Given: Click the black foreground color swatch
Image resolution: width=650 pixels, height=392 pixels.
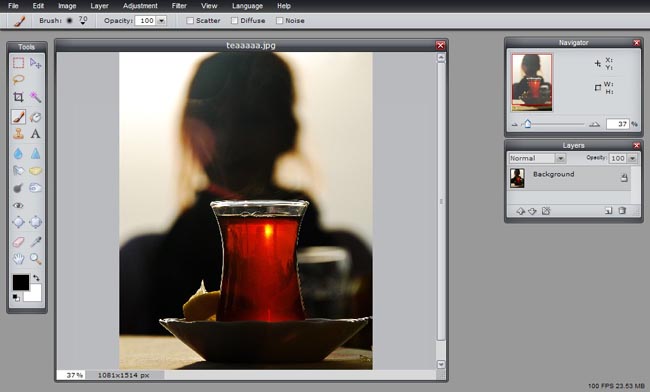Looking at the screenshot, I should point(21,282).
